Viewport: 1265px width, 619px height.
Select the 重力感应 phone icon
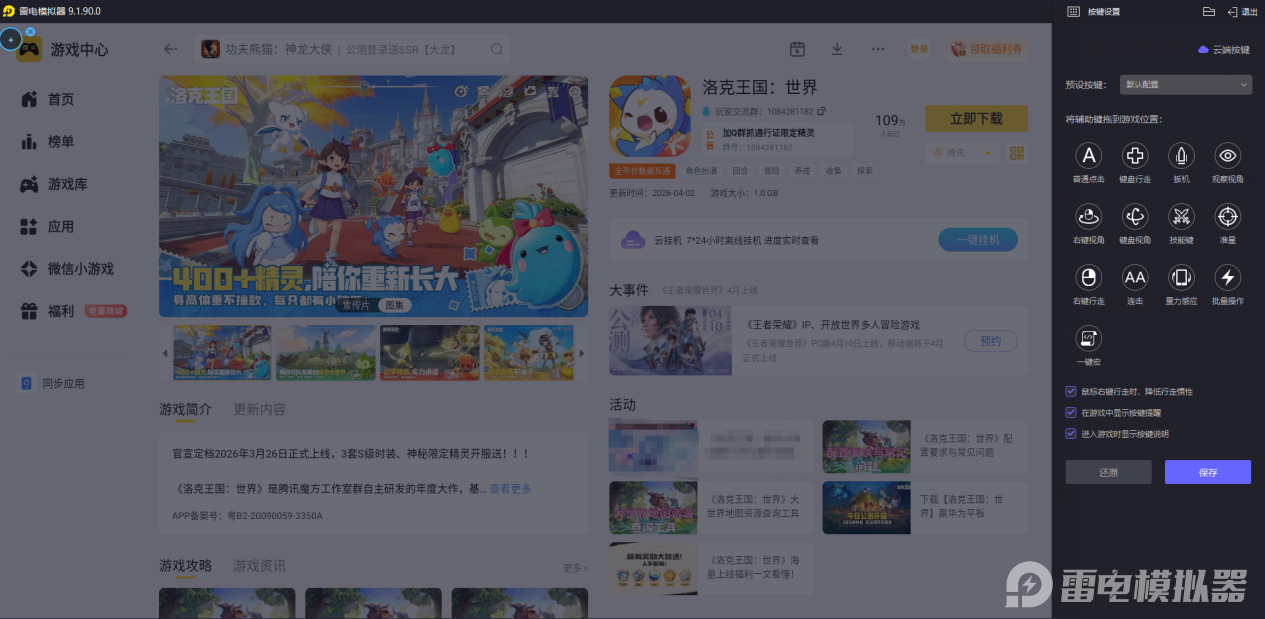1181,277
